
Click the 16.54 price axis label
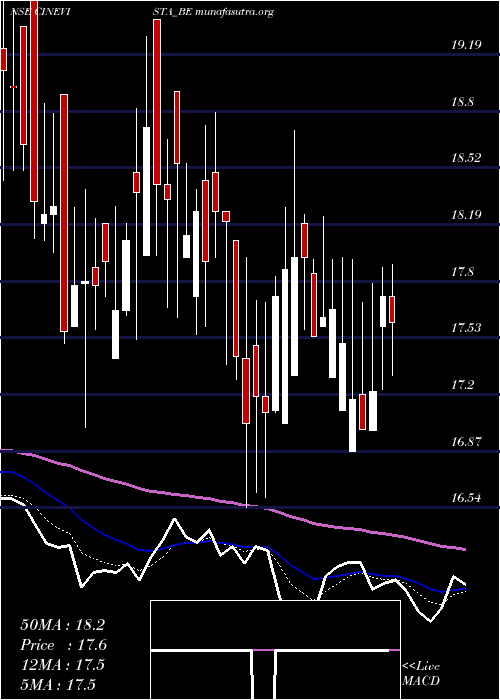coord(465,498)
